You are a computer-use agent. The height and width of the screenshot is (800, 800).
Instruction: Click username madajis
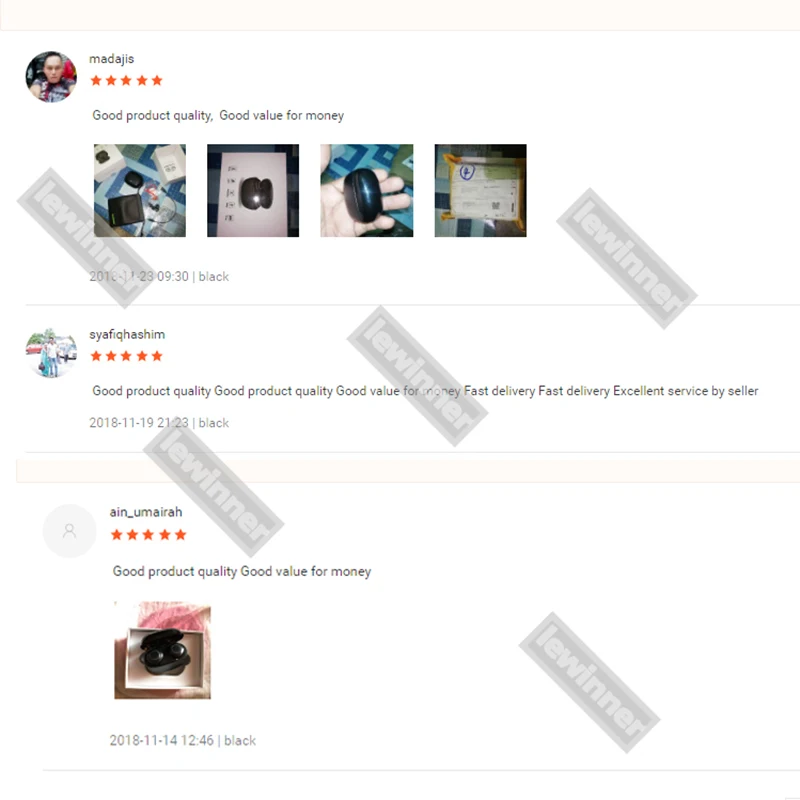click(111, 59)
